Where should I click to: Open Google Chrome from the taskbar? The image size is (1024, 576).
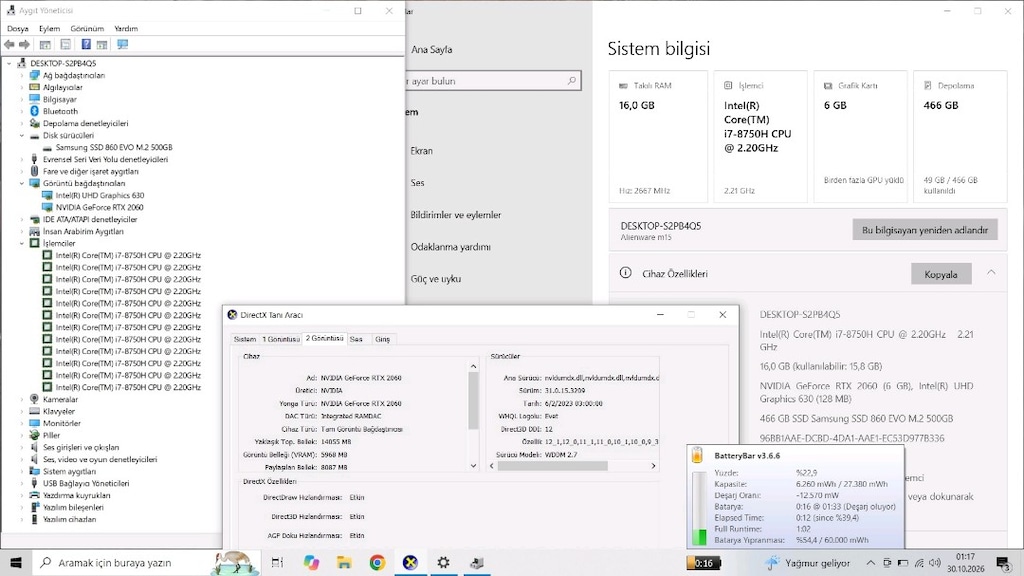pyautogui.click(x=377, y=562)
